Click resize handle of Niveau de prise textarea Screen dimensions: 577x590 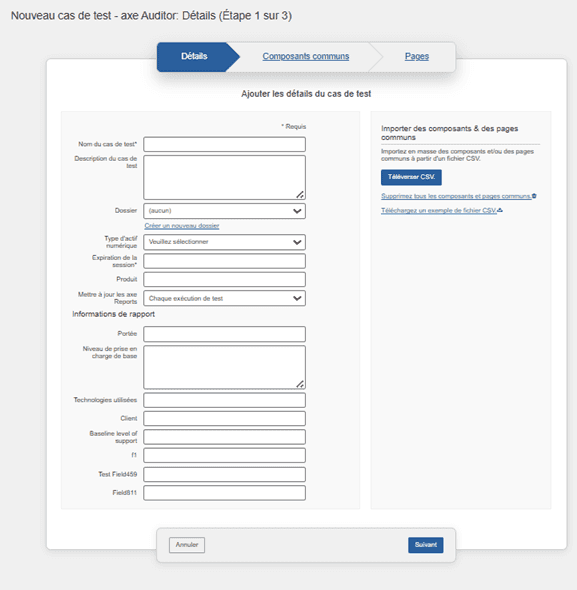300,384
